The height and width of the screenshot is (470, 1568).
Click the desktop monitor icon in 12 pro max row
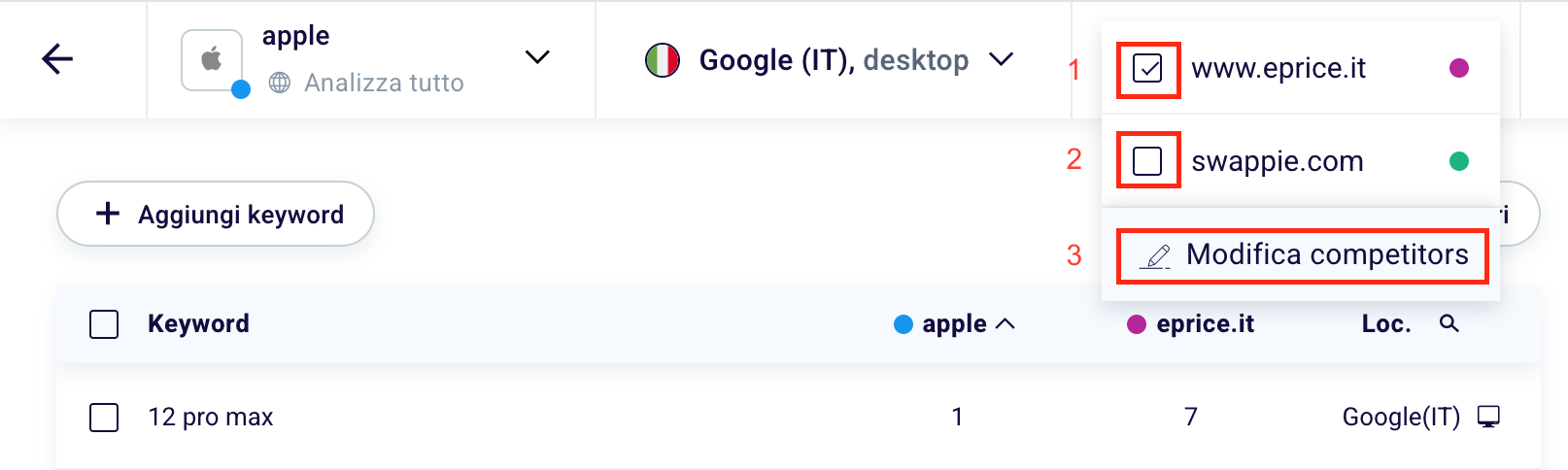1488,417
